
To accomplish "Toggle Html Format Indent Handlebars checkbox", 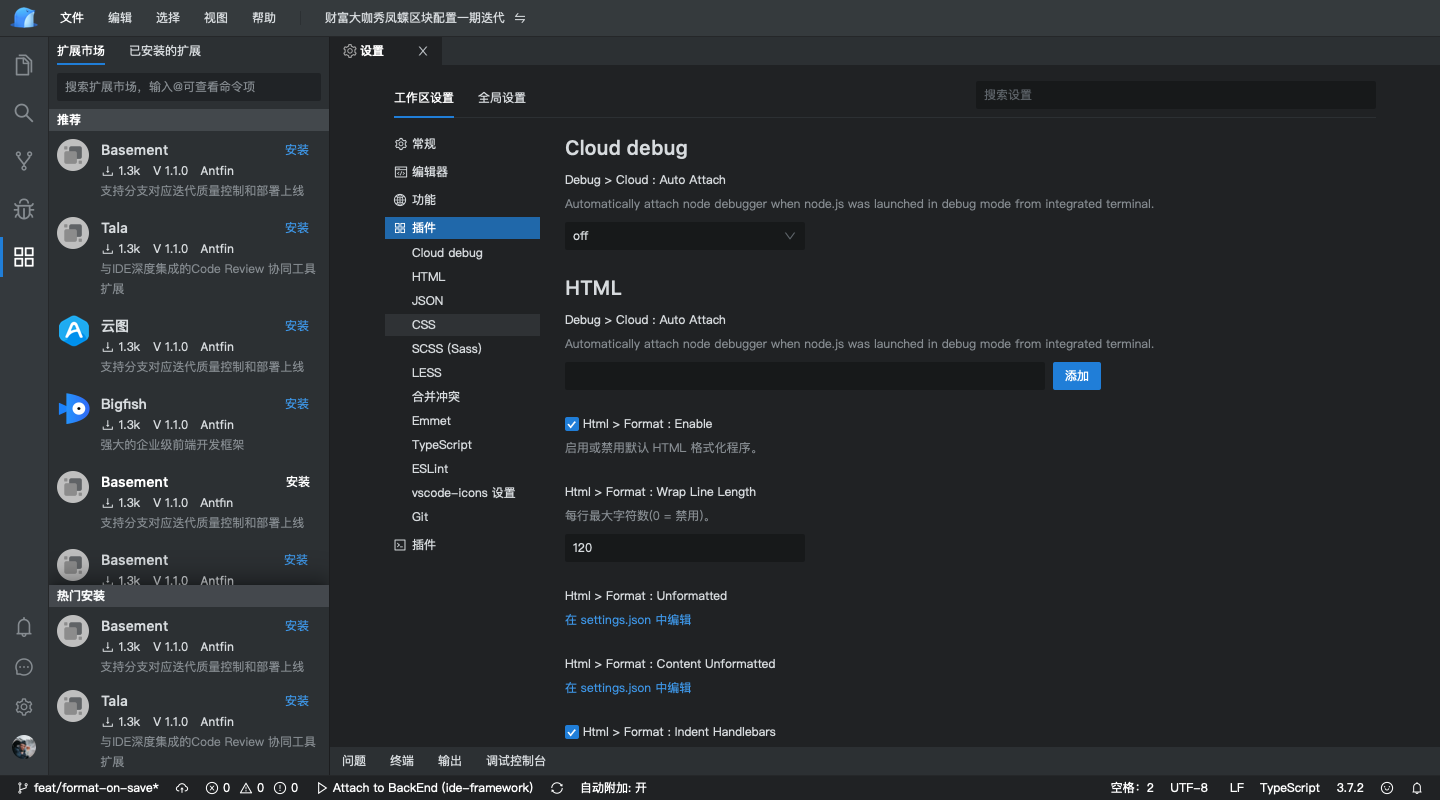I will click(572, 732).
